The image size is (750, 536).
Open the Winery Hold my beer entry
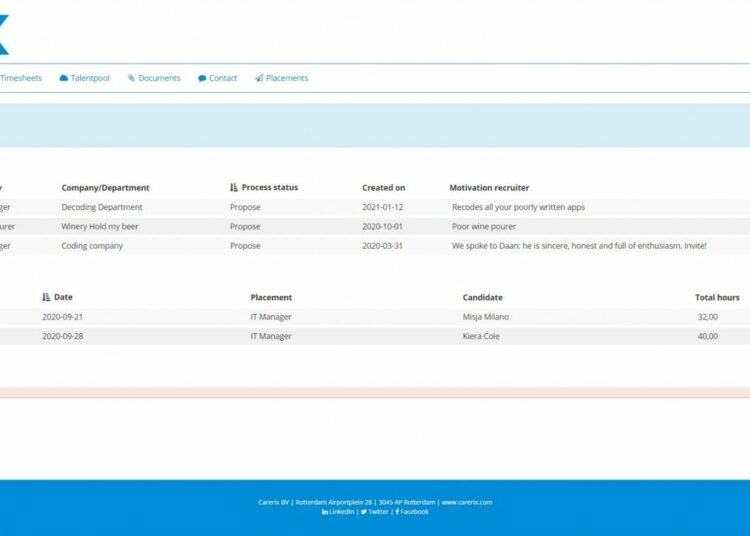coord(102,226)
